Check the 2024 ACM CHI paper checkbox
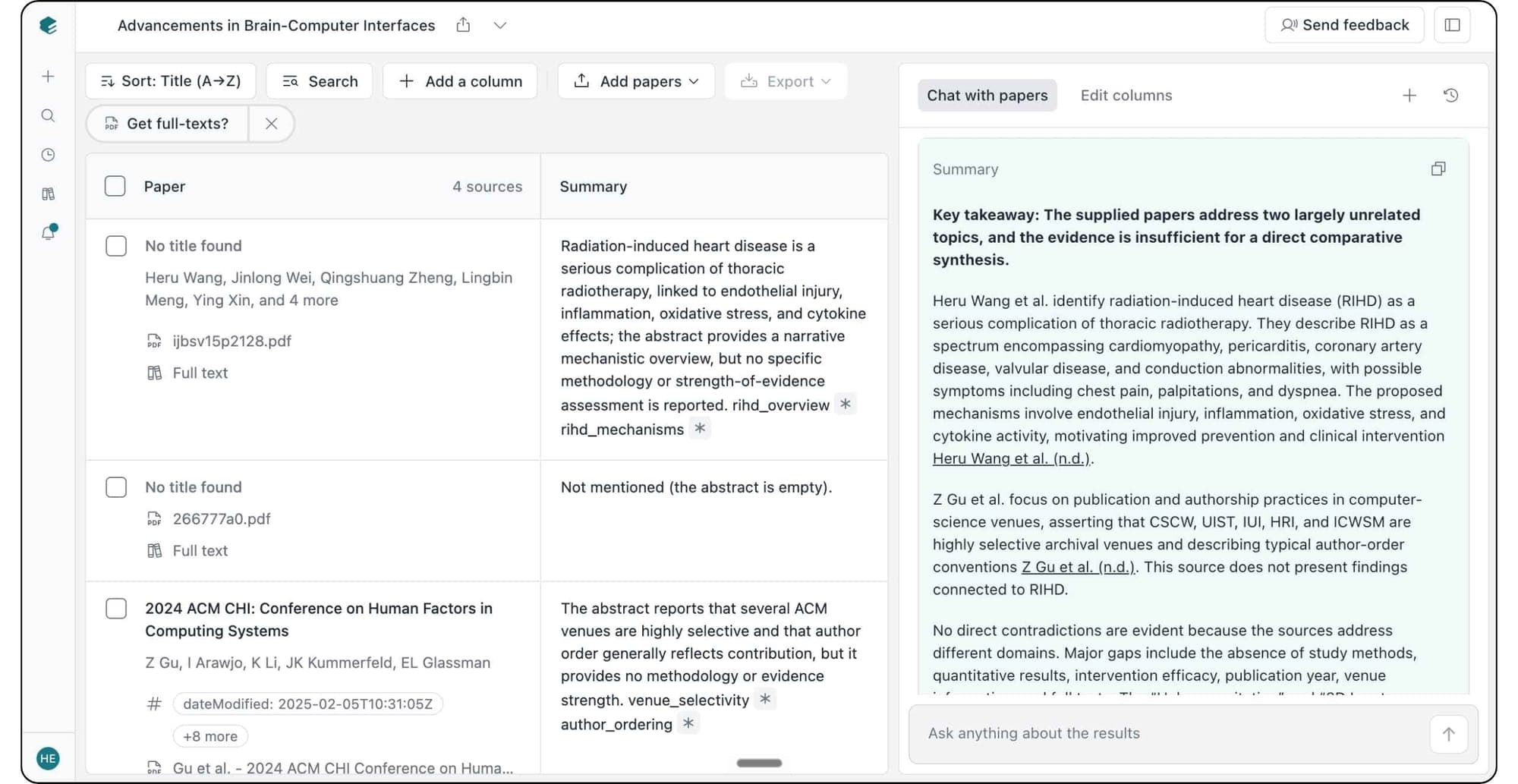 click(116, 609)
